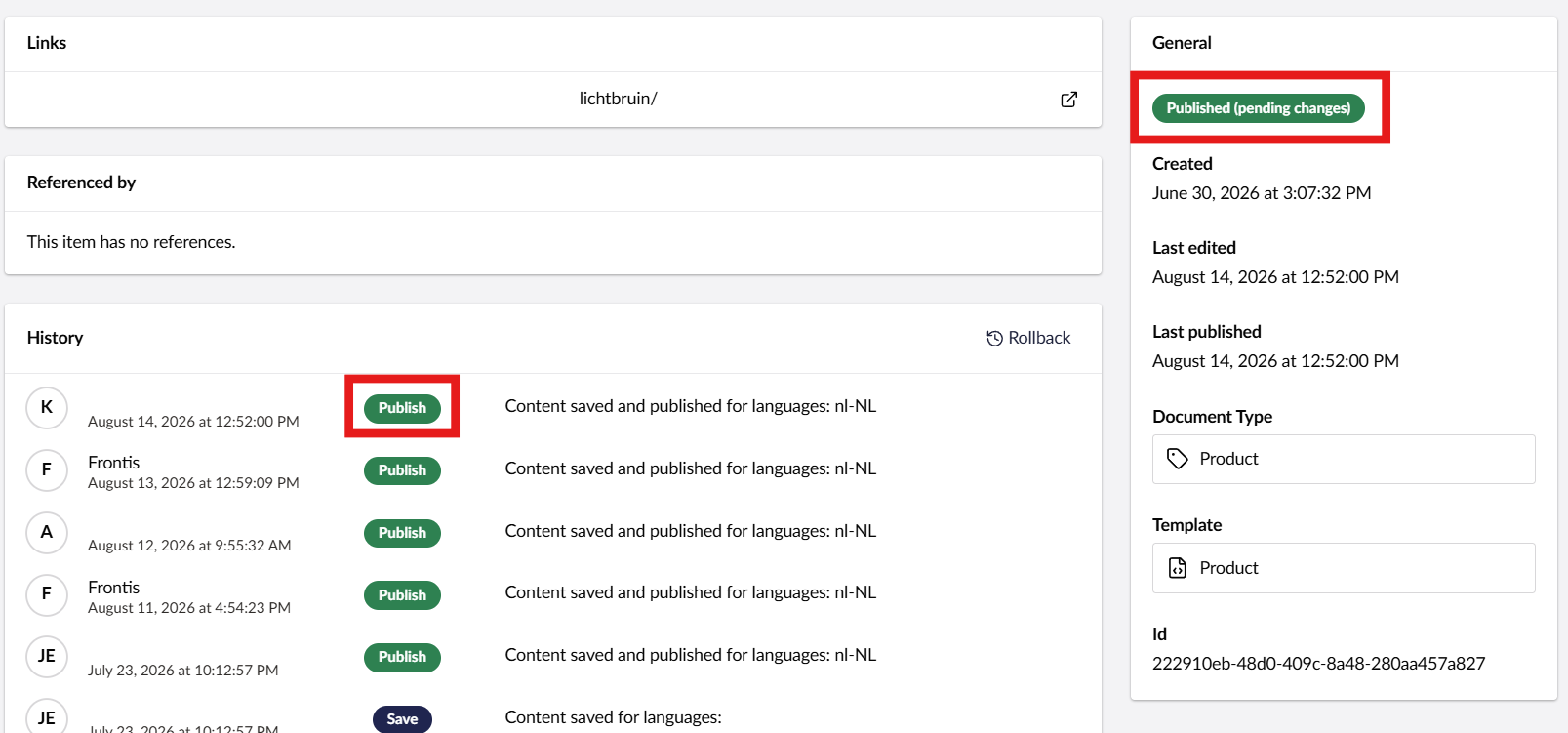Open the Product document type
The height and width of the screenshot is (733, 1568).
(1344, 459)
